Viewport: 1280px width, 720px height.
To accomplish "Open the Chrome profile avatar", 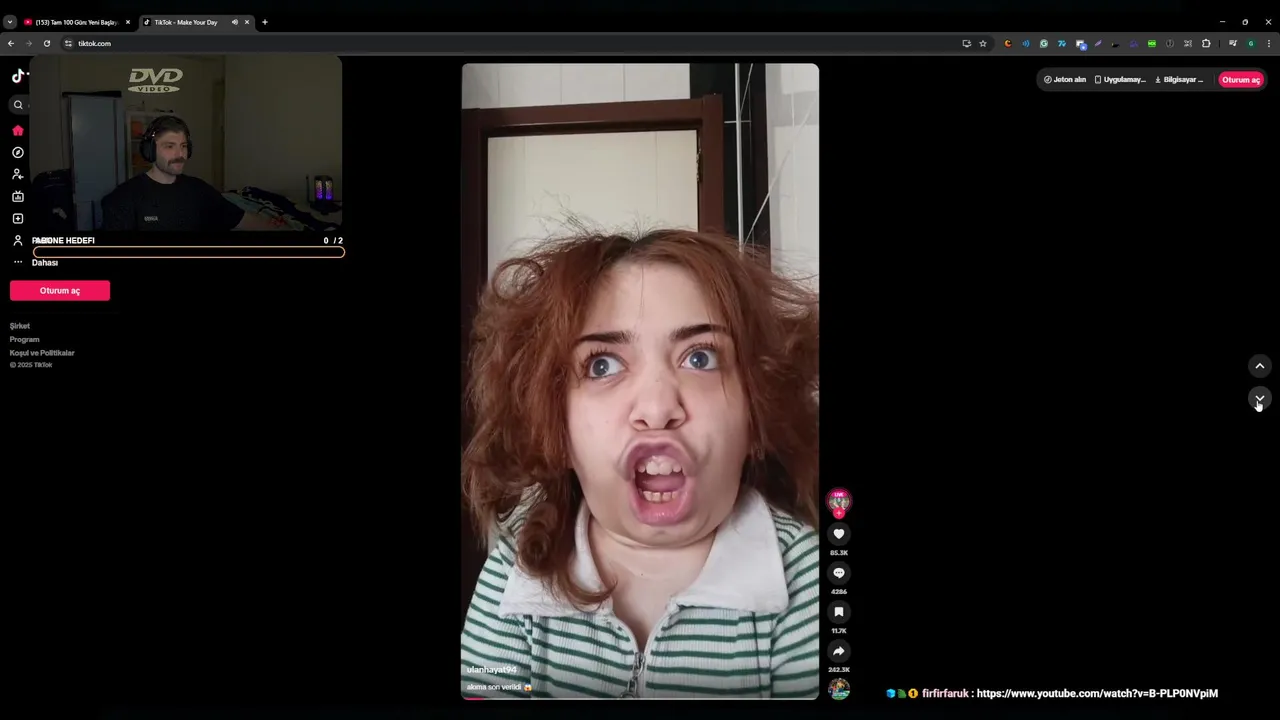I will pos(1251,44).
